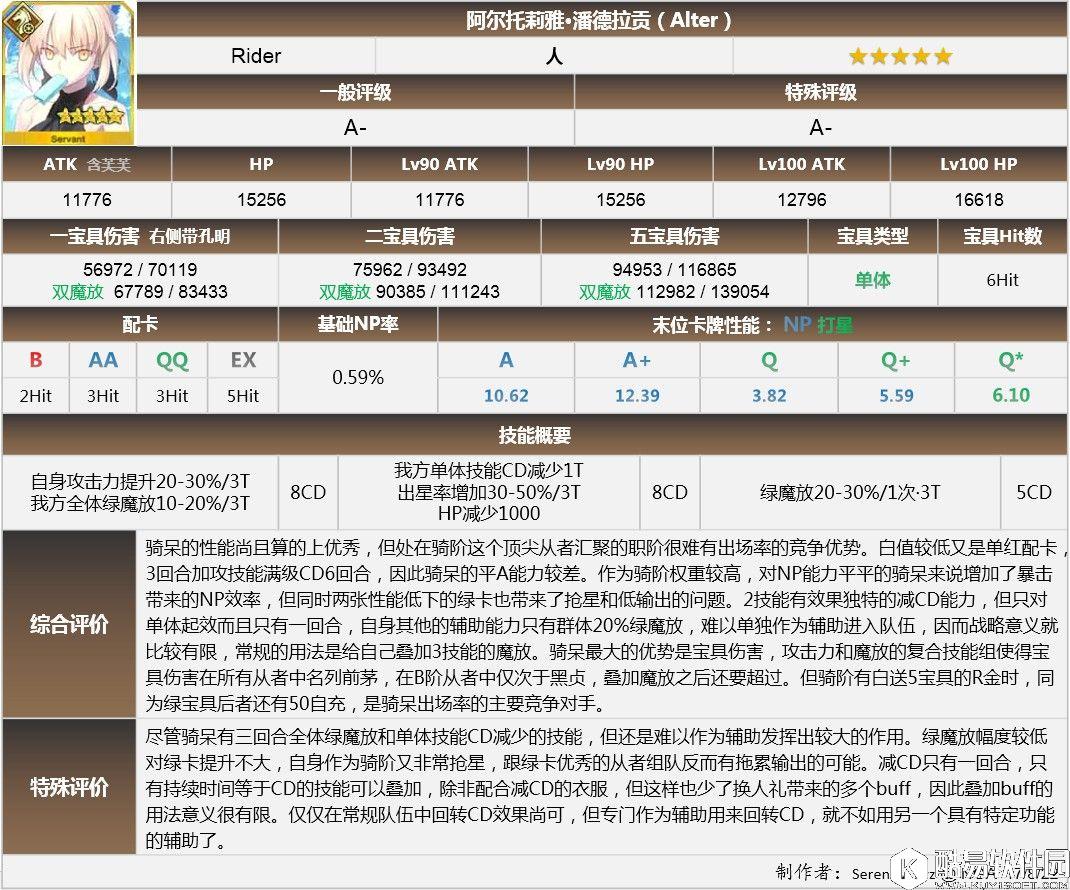Click the Rider class cell

[256, 56]
